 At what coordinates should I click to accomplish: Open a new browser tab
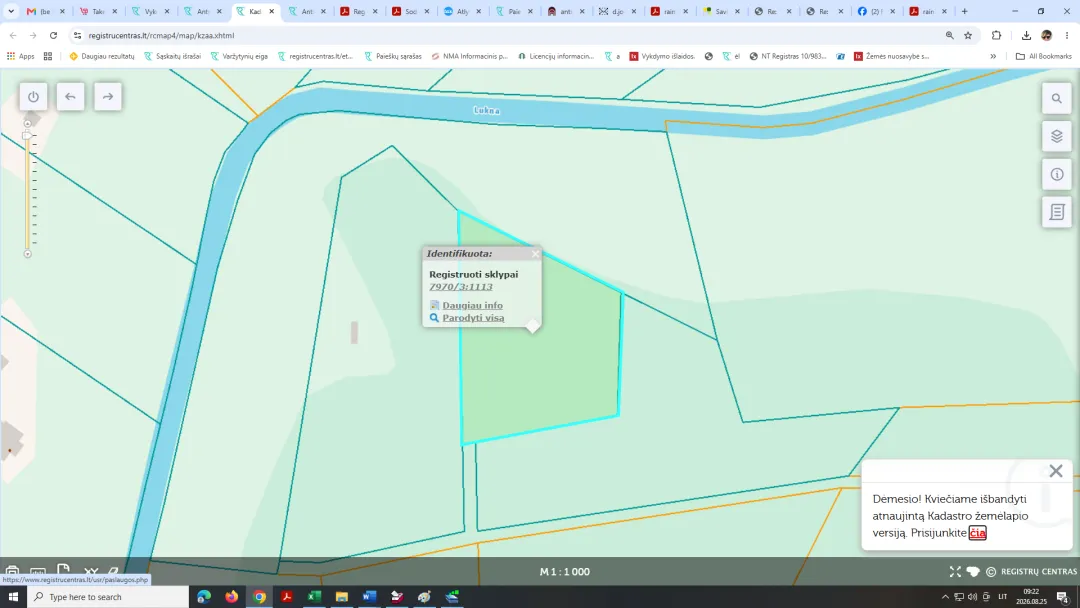point(964,11)
